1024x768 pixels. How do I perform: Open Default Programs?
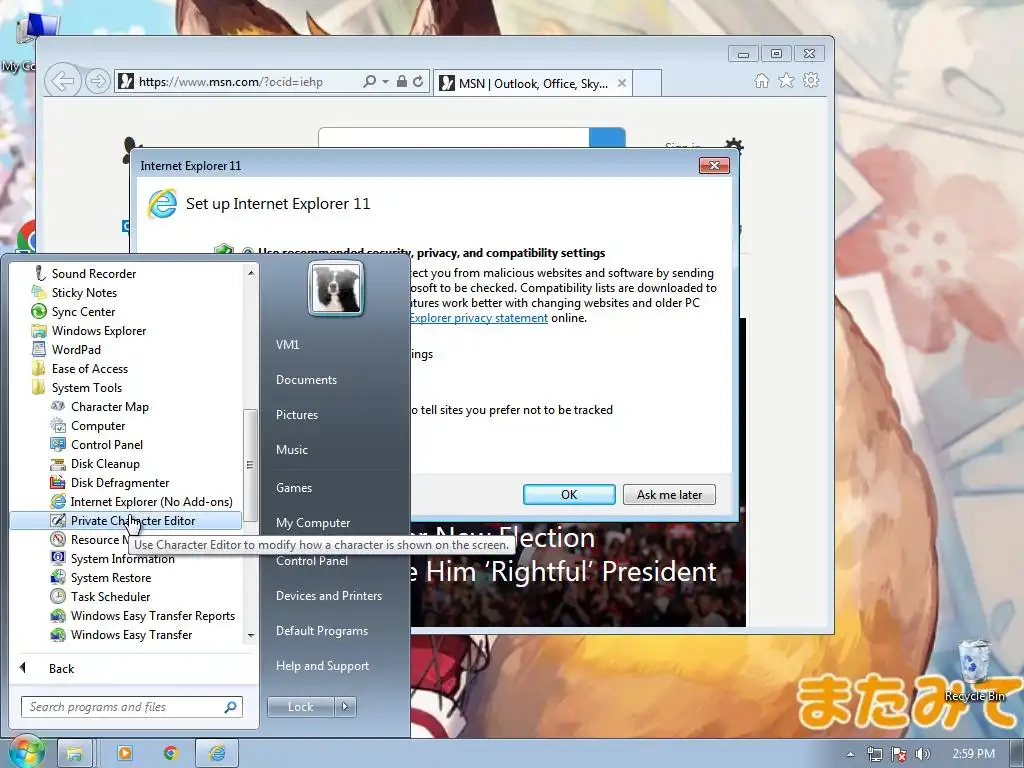pyautogui.click(x=322, y=631)
